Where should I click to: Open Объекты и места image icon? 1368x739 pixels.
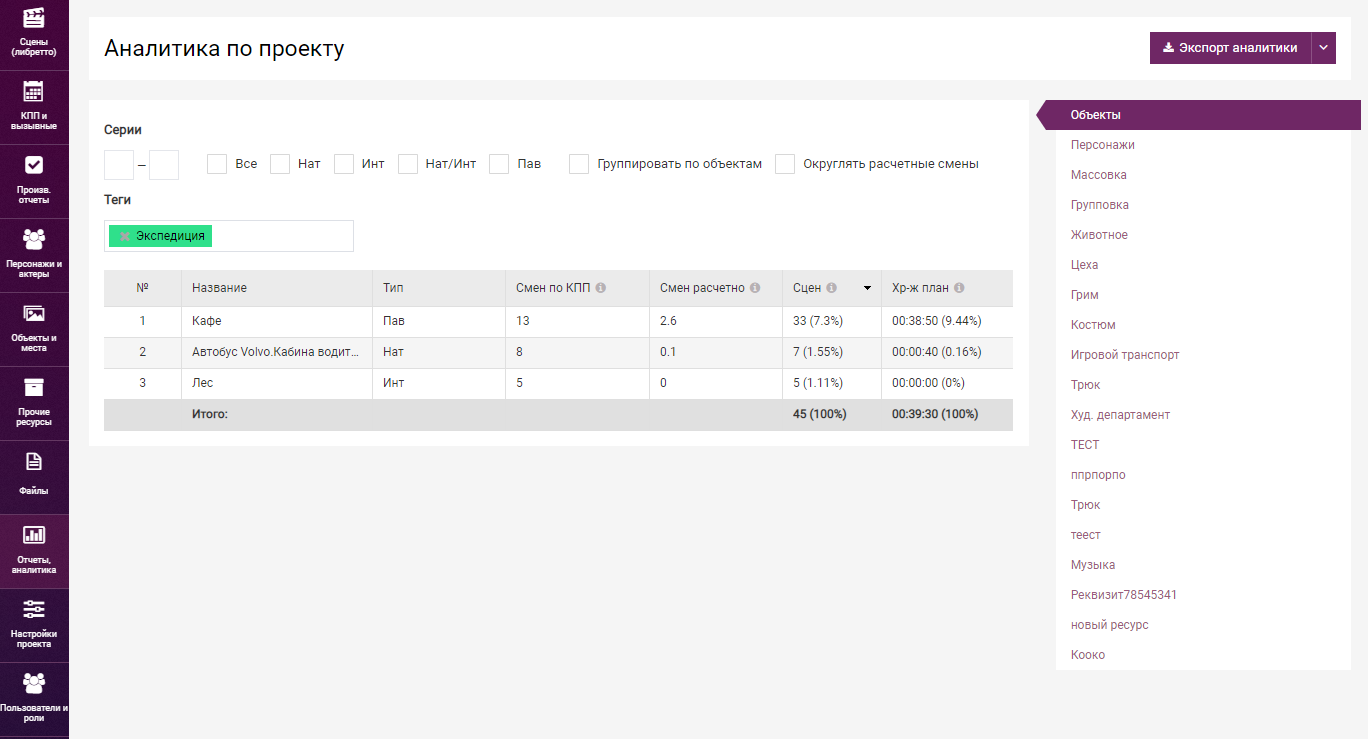[34, 313]
